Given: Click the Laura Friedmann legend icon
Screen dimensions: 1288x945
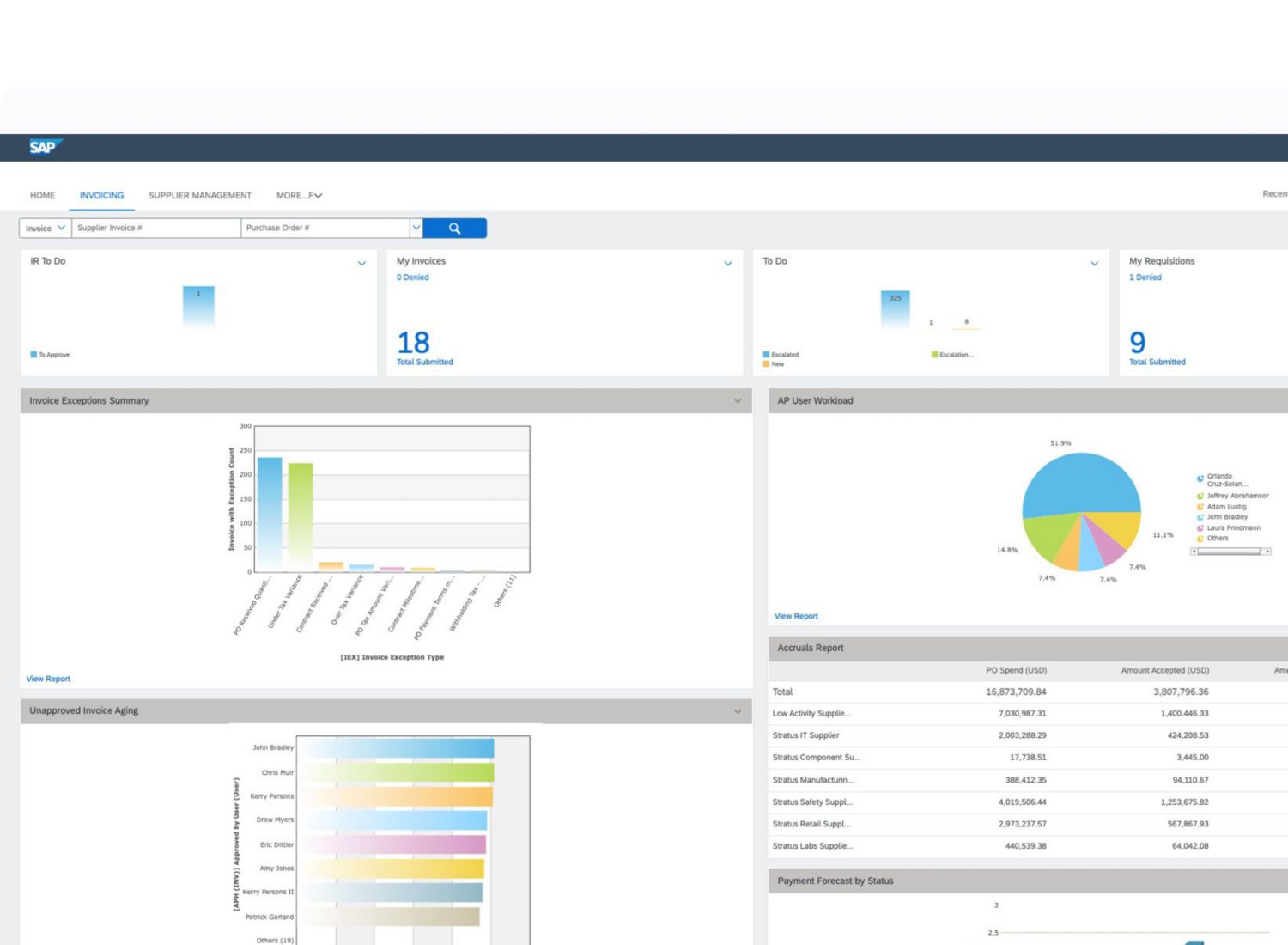Looking at the screenshot, I should click(1200, 528).
